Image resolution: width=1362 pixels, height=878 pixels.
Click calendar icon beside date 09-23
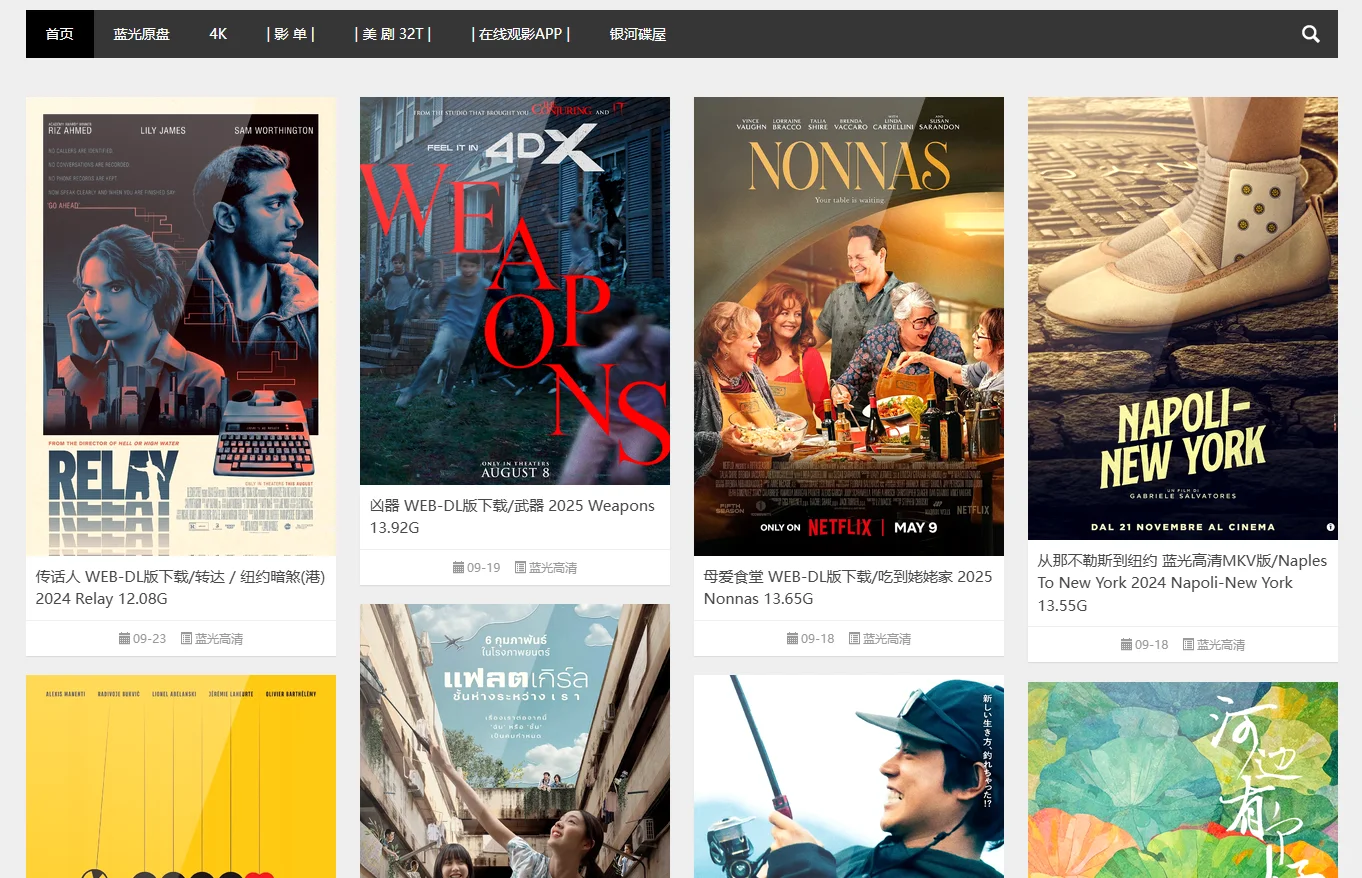(x=124, y=638)
